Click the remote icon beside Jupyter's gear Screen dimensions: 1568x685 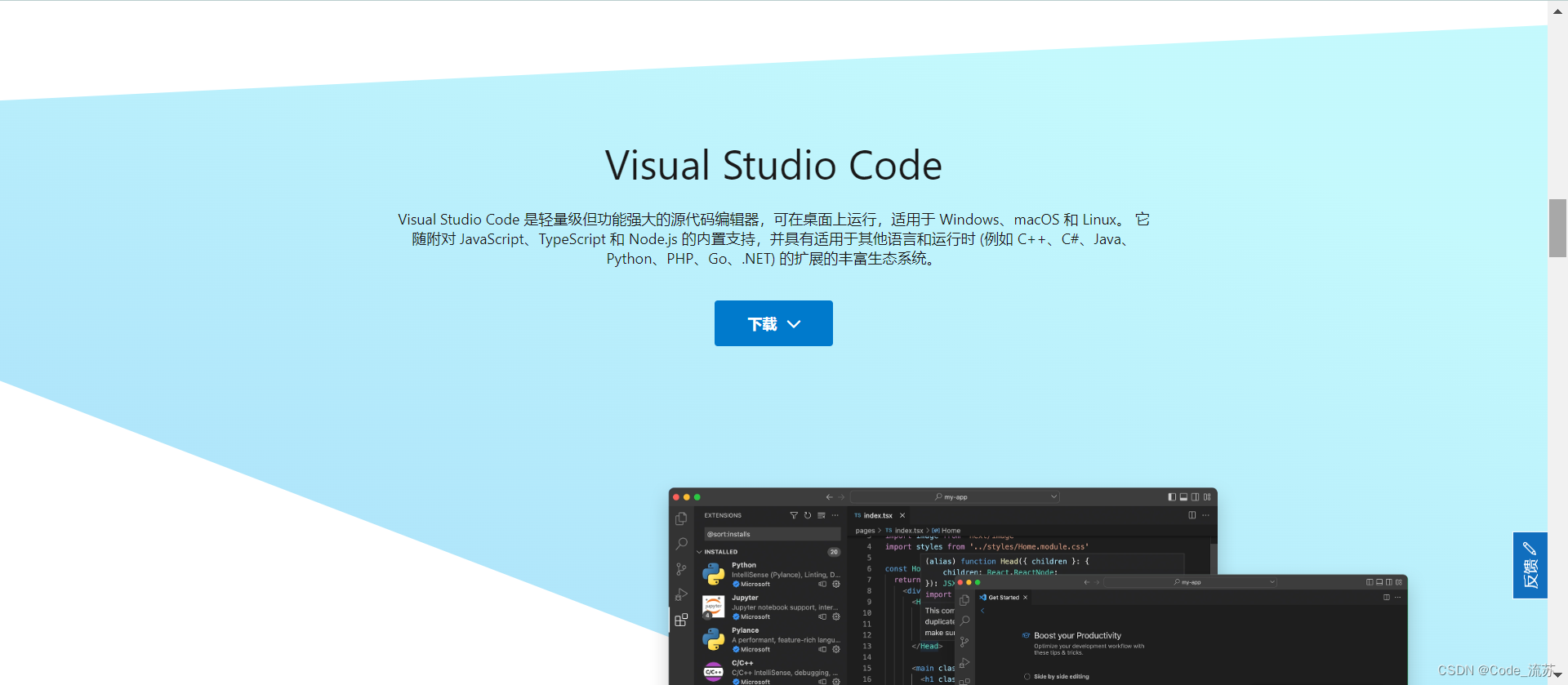pos(822,616)
